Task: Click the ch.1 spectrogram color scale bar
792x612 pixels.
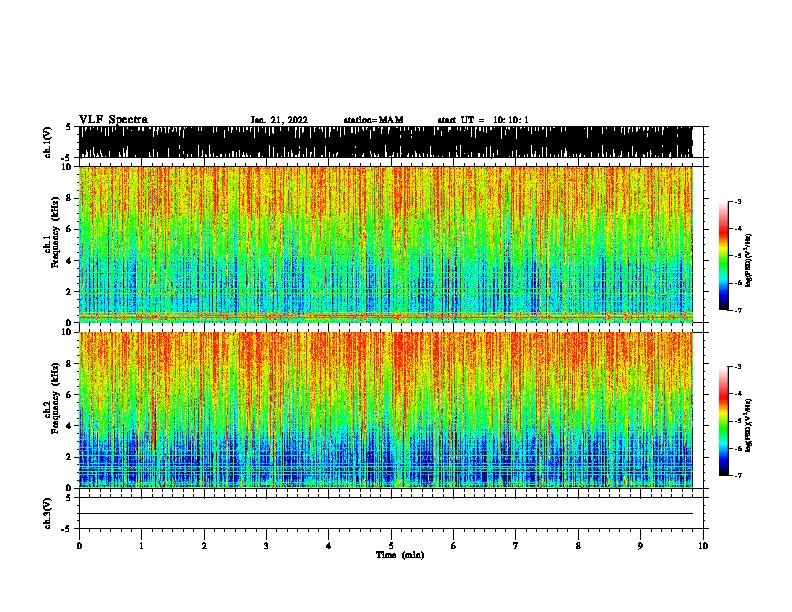Action: point(724,256)
